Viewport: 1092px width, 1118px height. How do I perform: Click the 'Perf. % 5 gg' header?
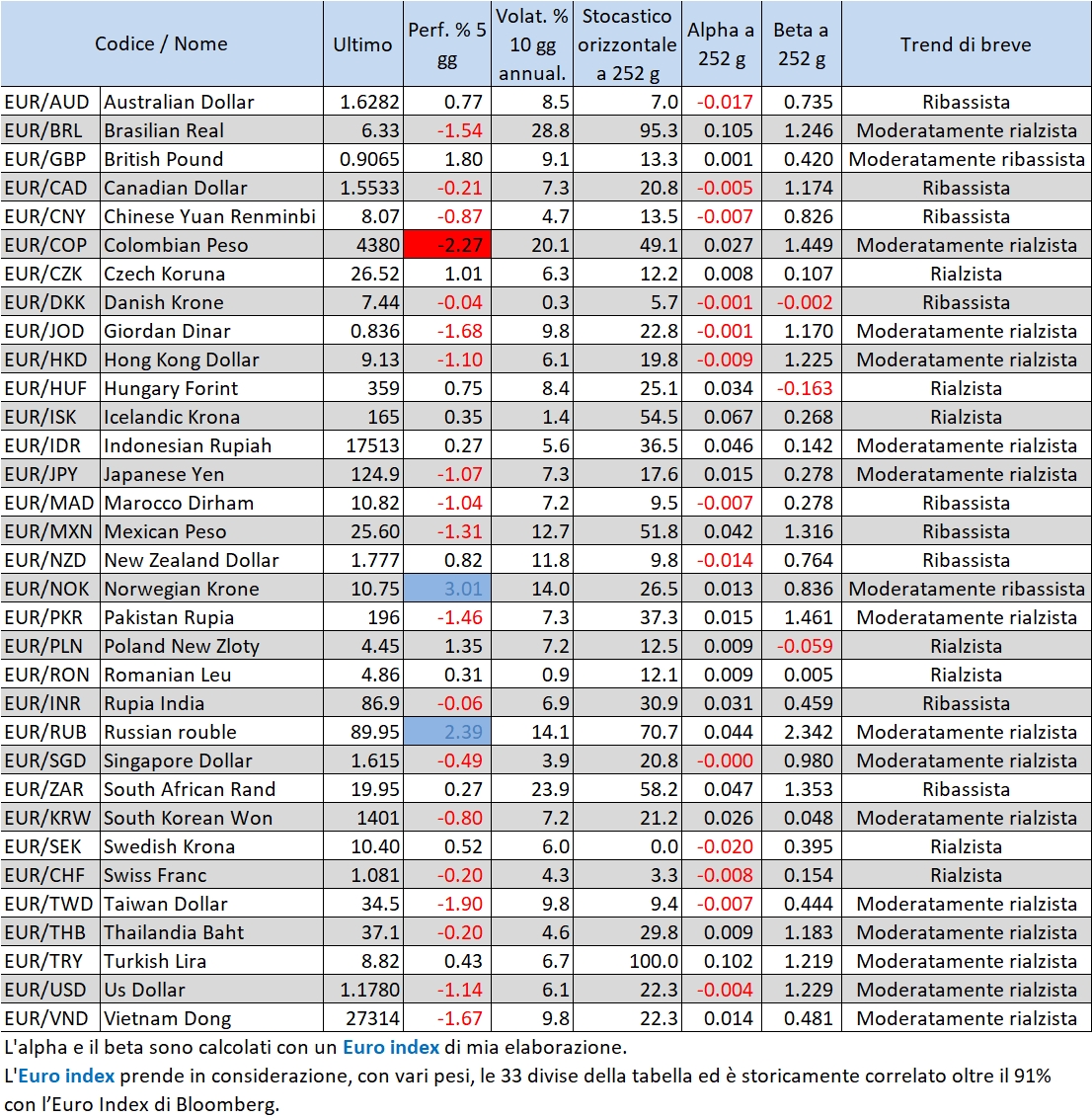[447, 44]
